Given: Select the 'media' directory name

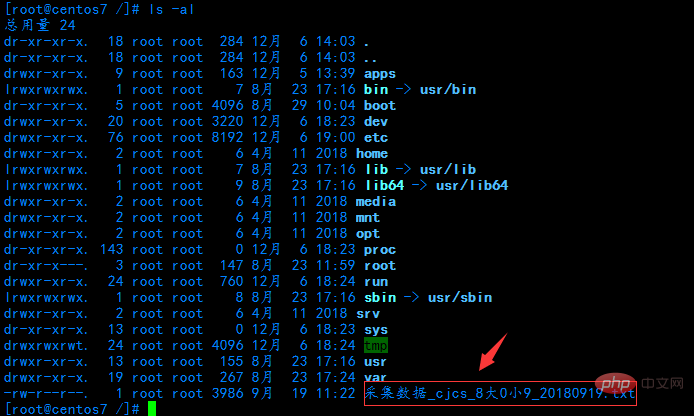Looking at the screenshot, I should point(376,201).
